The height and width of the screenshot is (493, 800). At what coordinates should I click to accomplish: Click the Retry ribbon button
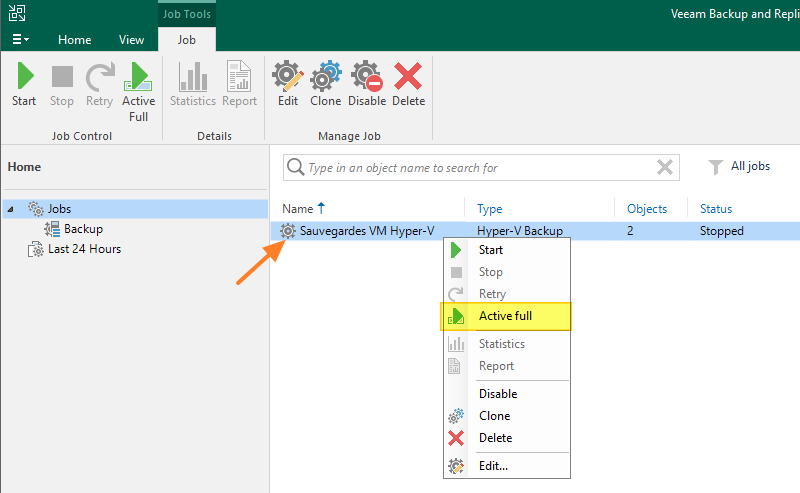pyautogui.click(x=99, y=84)
